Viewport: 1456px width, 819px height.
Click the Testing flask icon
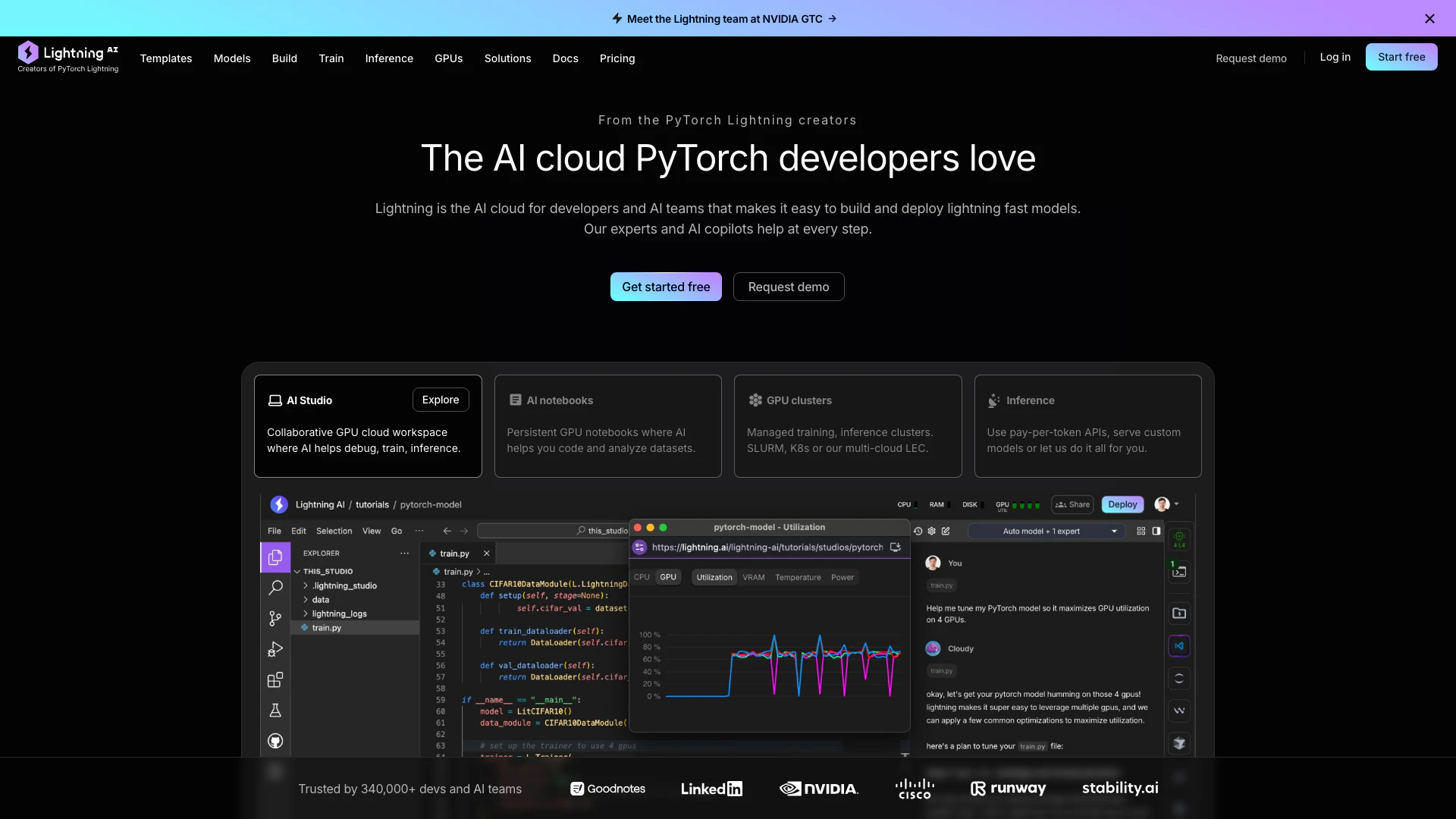pos(275,711)
